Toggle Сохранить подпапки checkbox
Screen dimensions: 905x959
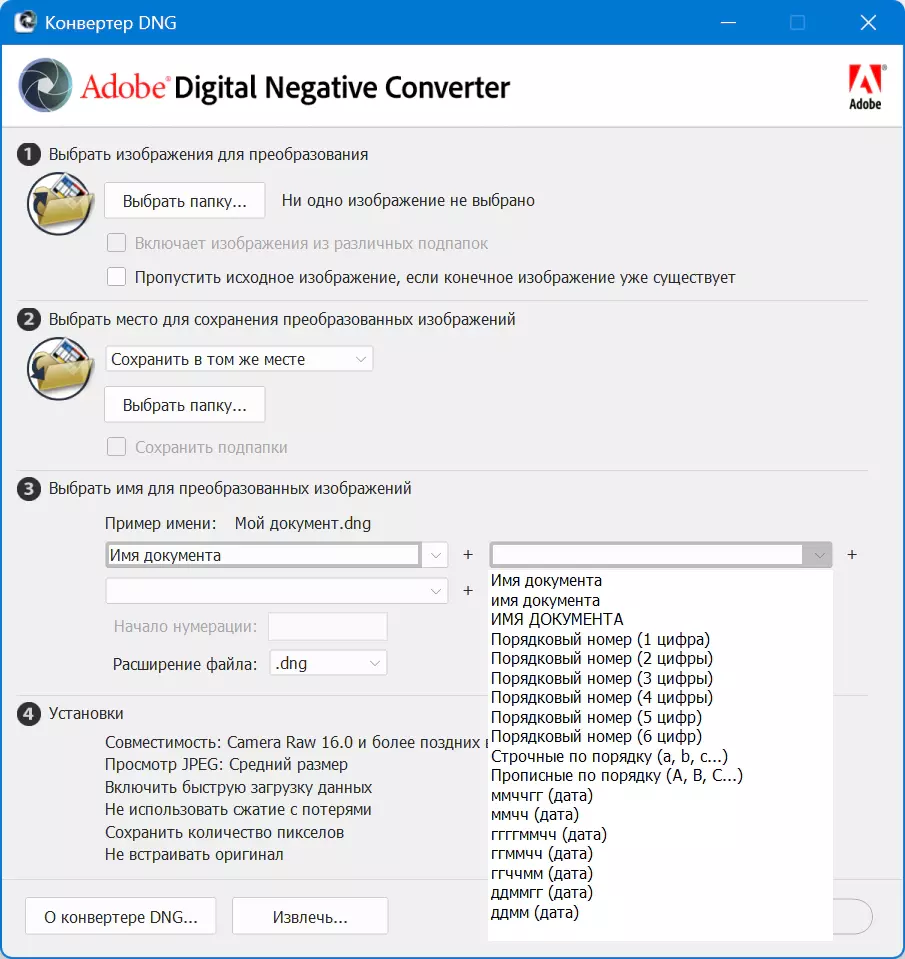(x=116, y=446)
